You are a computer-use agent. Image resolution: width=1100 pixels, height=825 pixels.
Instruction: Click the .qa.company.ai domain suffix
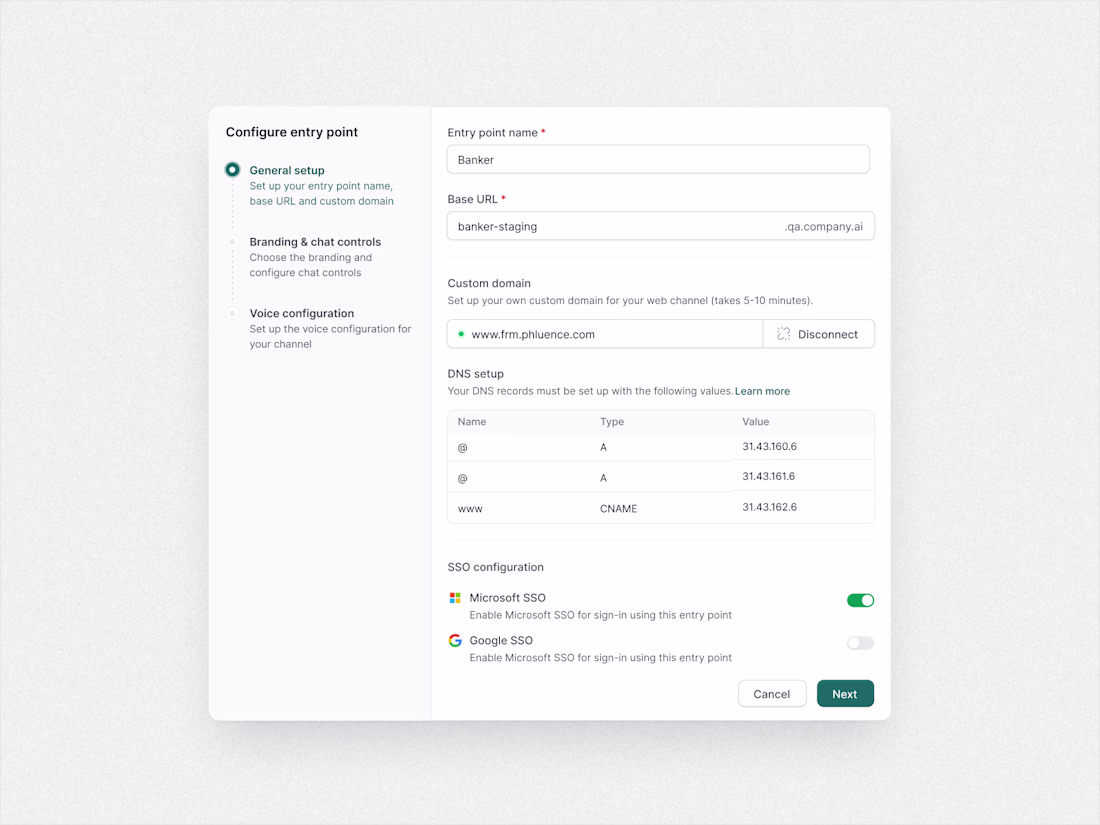tap(824, 227)
